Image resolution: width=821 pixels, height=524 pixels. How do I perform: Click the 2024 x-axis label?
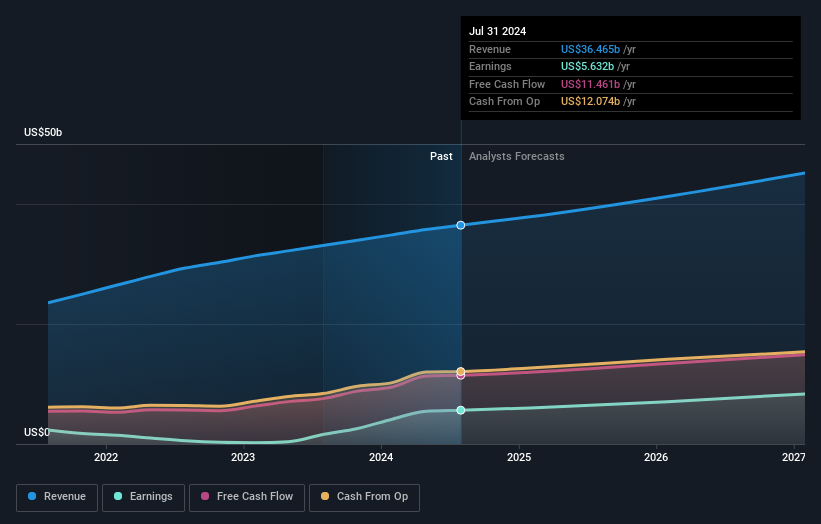[381, 457]
